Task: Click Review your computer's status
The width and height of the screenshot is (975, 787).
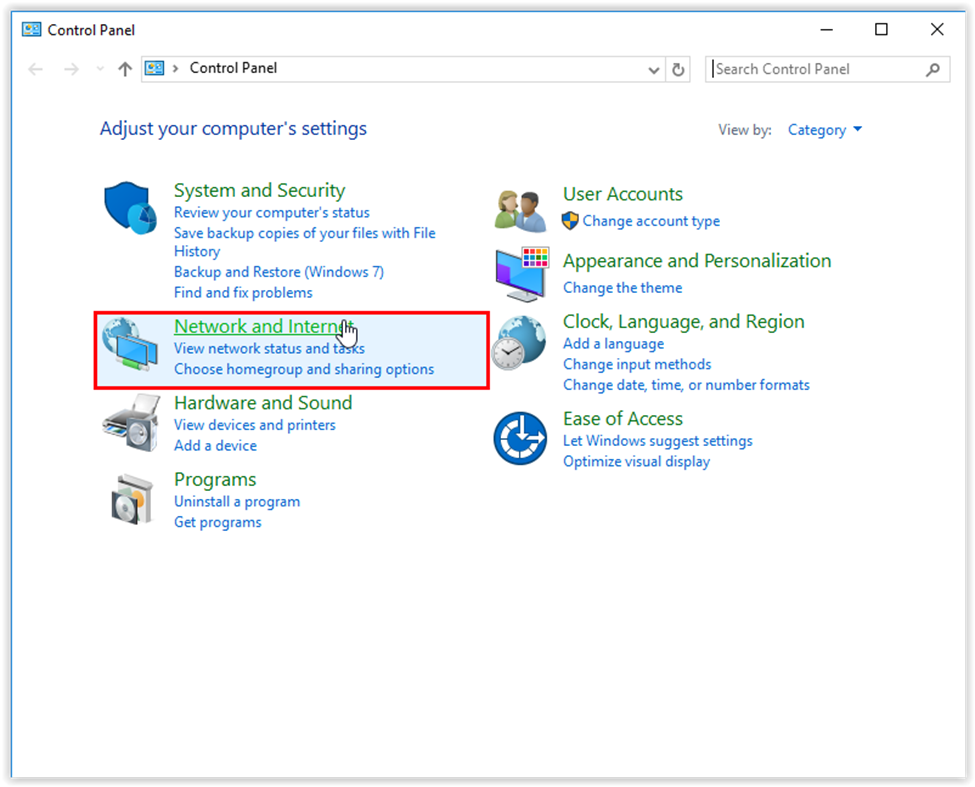Action: point(272,213)
